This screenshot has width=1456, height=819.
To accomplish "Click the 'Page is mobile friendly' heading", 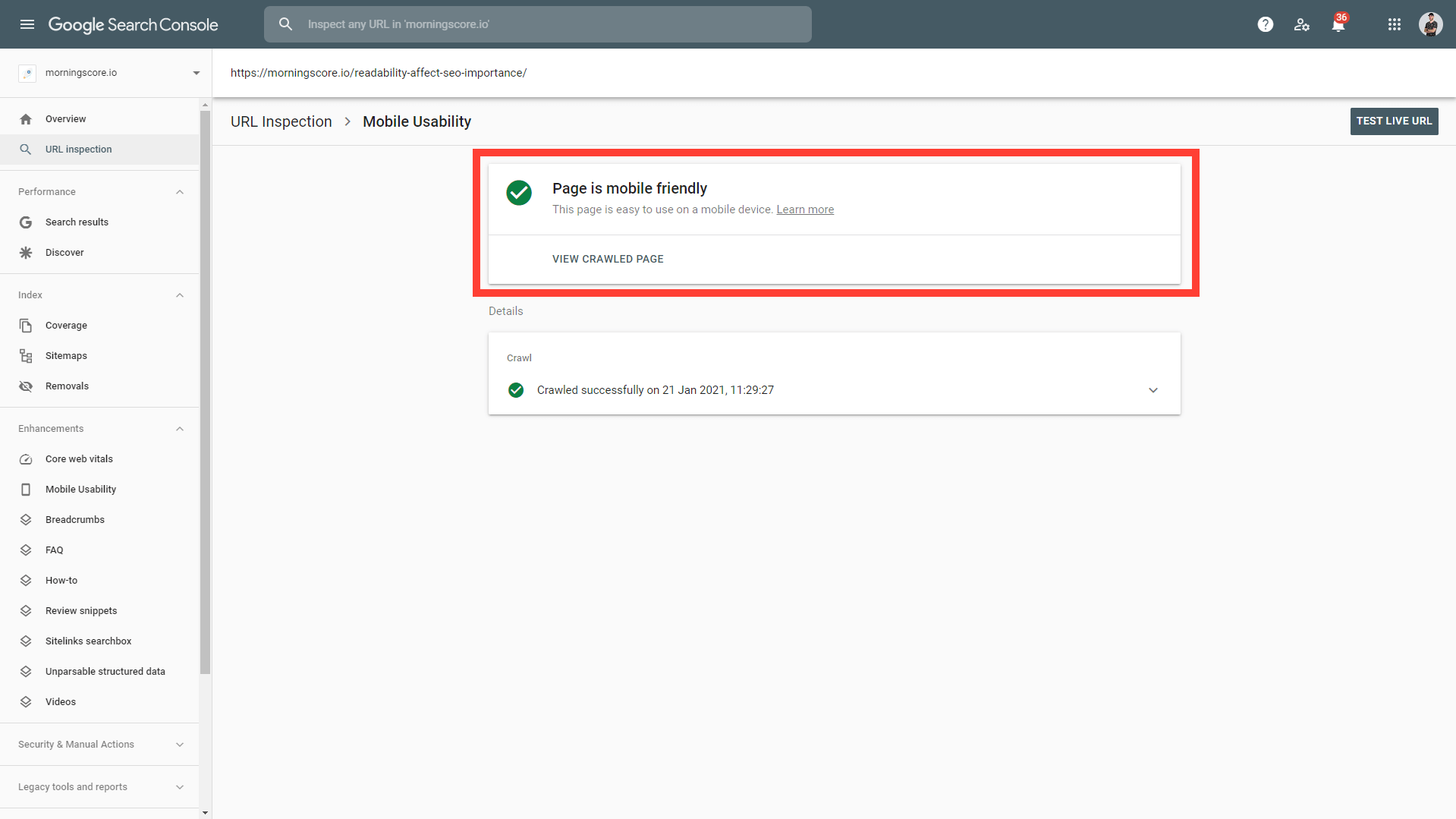I will pos(630,188).
